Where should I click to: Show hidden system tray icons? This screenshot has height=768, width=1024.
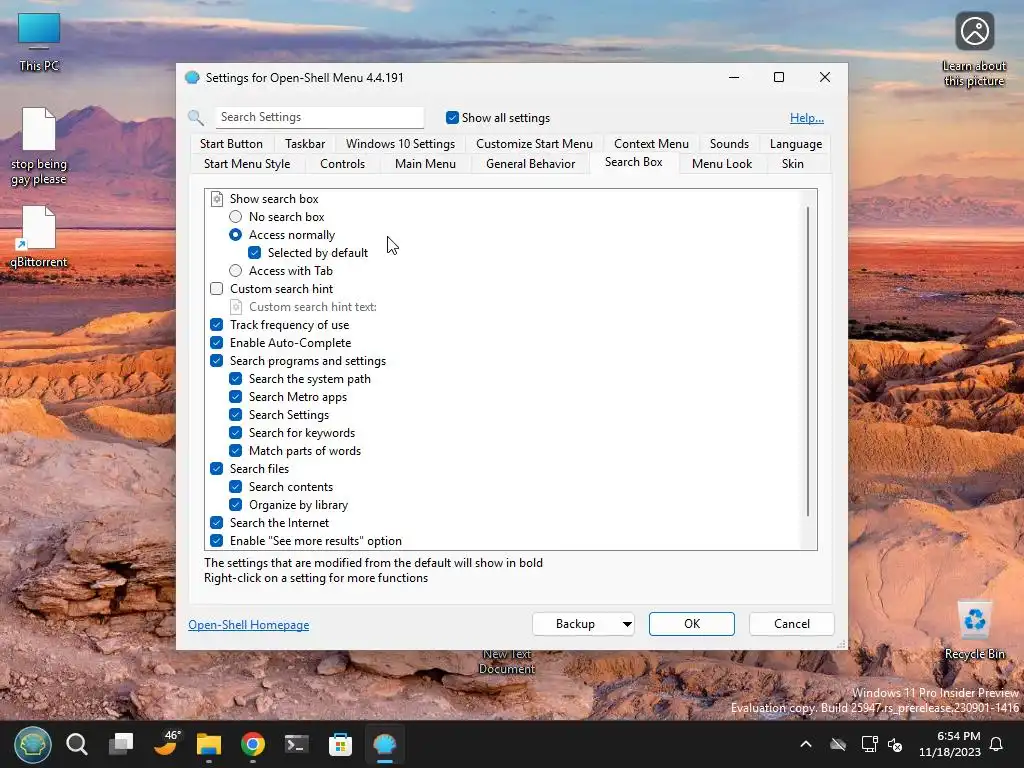pos(806,744)
